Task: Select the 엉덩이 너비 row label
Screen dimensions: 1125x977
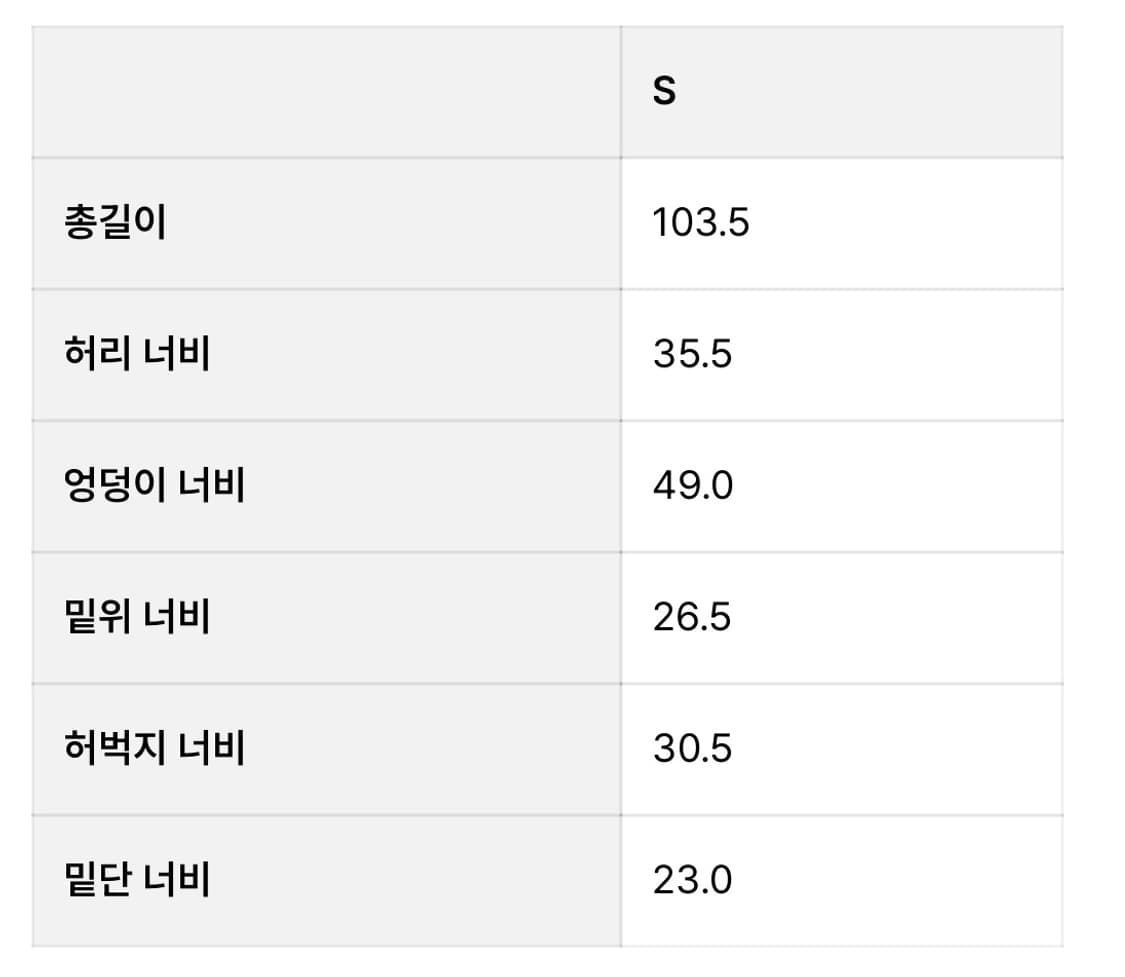Action: [x=154, y=486]
